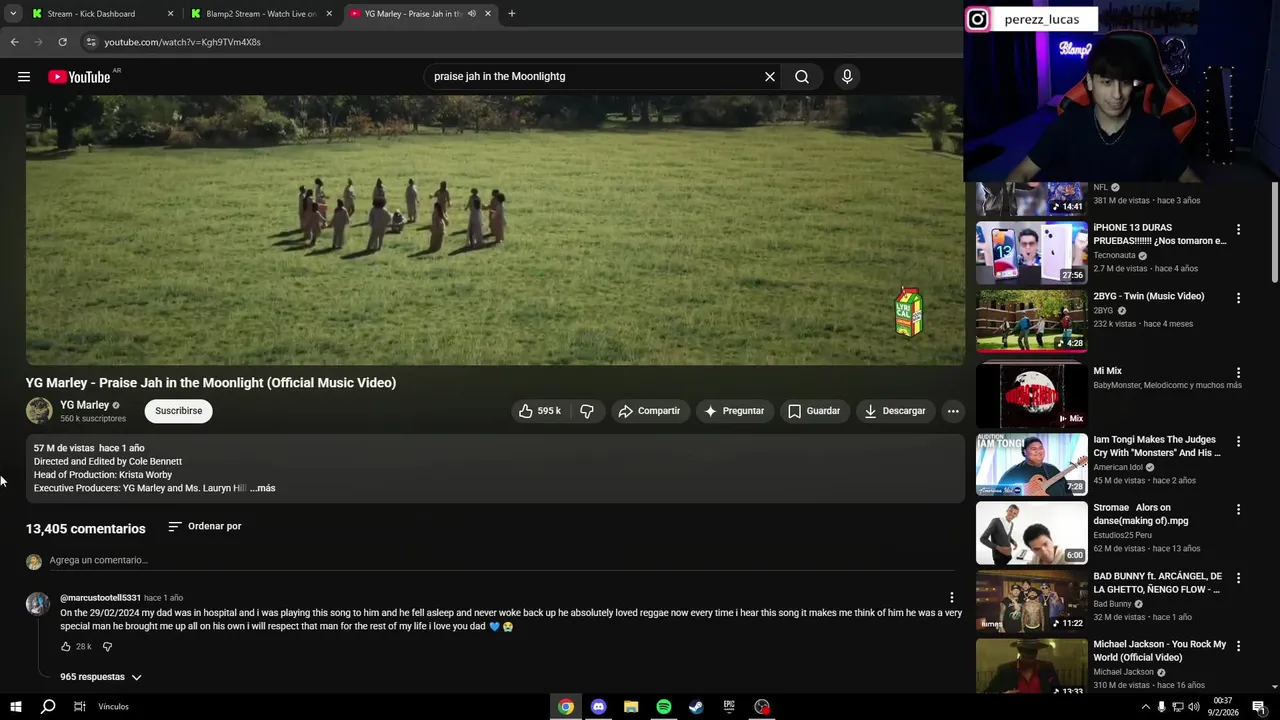Click the 57 M de vistas text

(64, 448)
